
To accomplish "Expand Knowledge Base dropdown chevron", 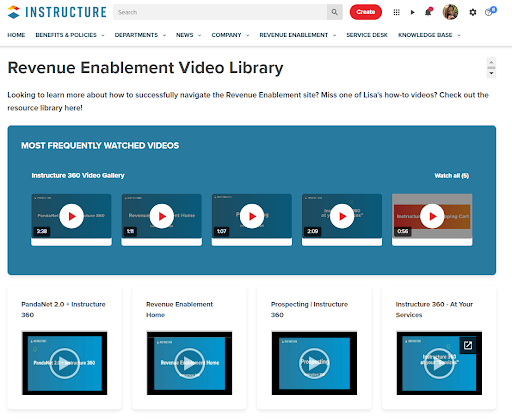I will point(459,35).
